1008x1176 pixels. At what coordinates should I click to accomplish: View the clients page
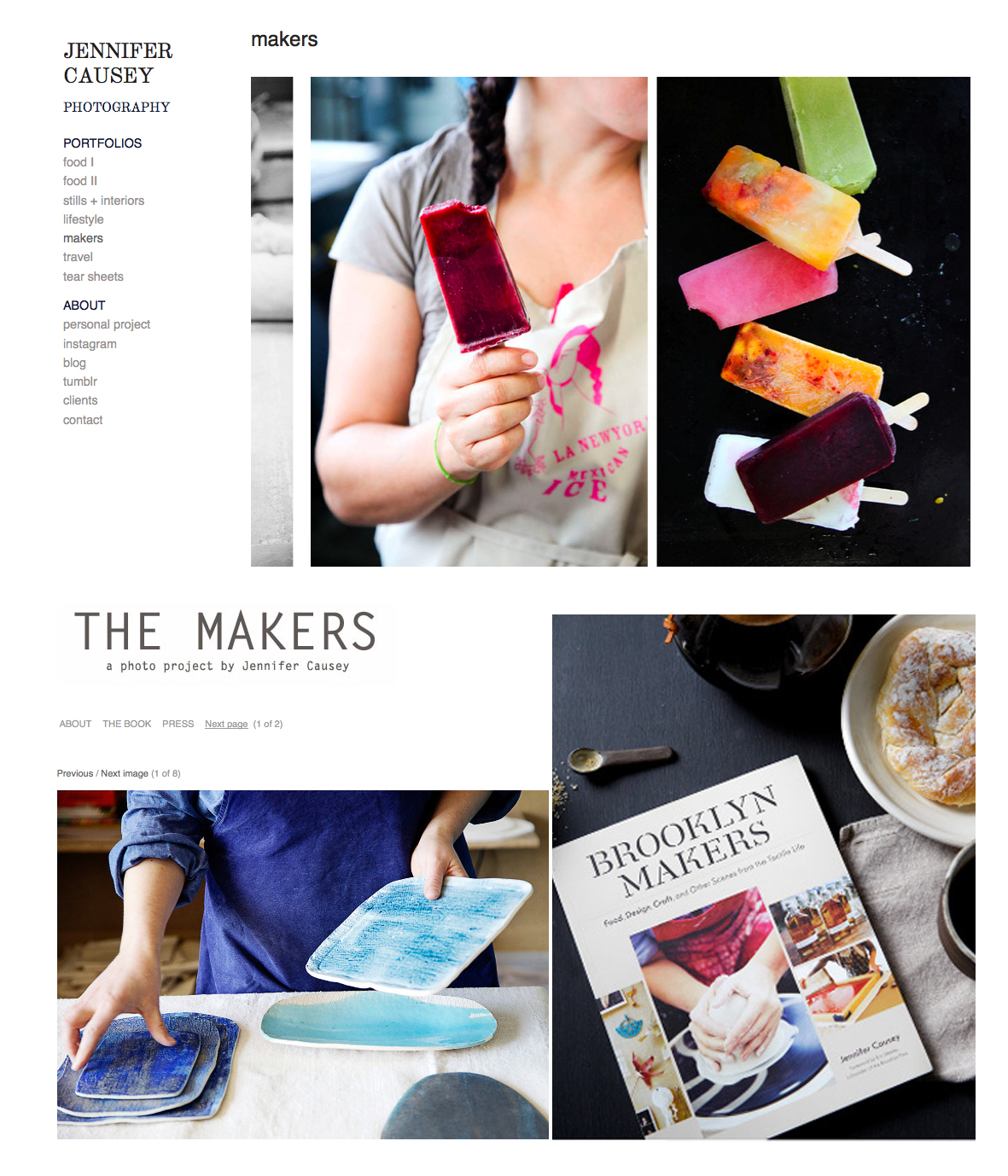[x=80, y=400]
